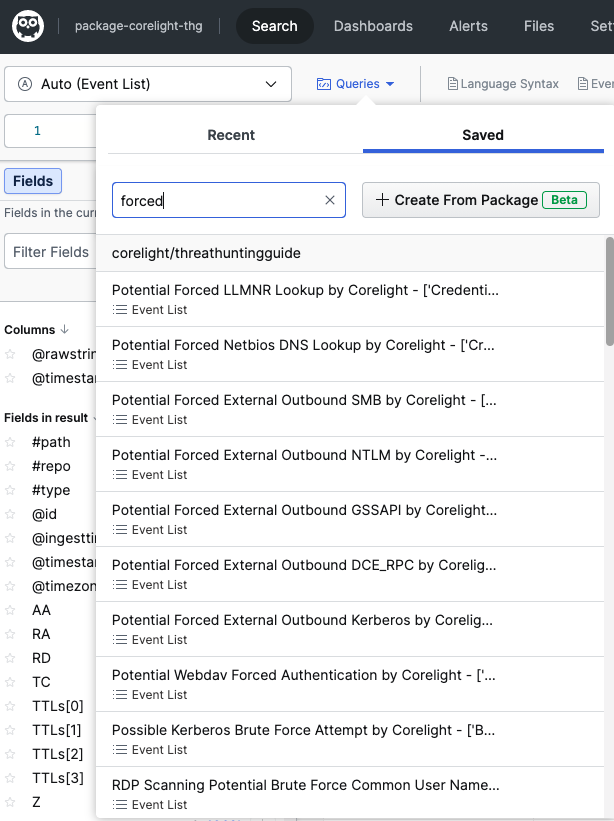This screenshot has width=614, height=821.
Task: Open Potential Forced Netbios DNS Lookup query
Action: pyautogui.click(x=350, y=354)
